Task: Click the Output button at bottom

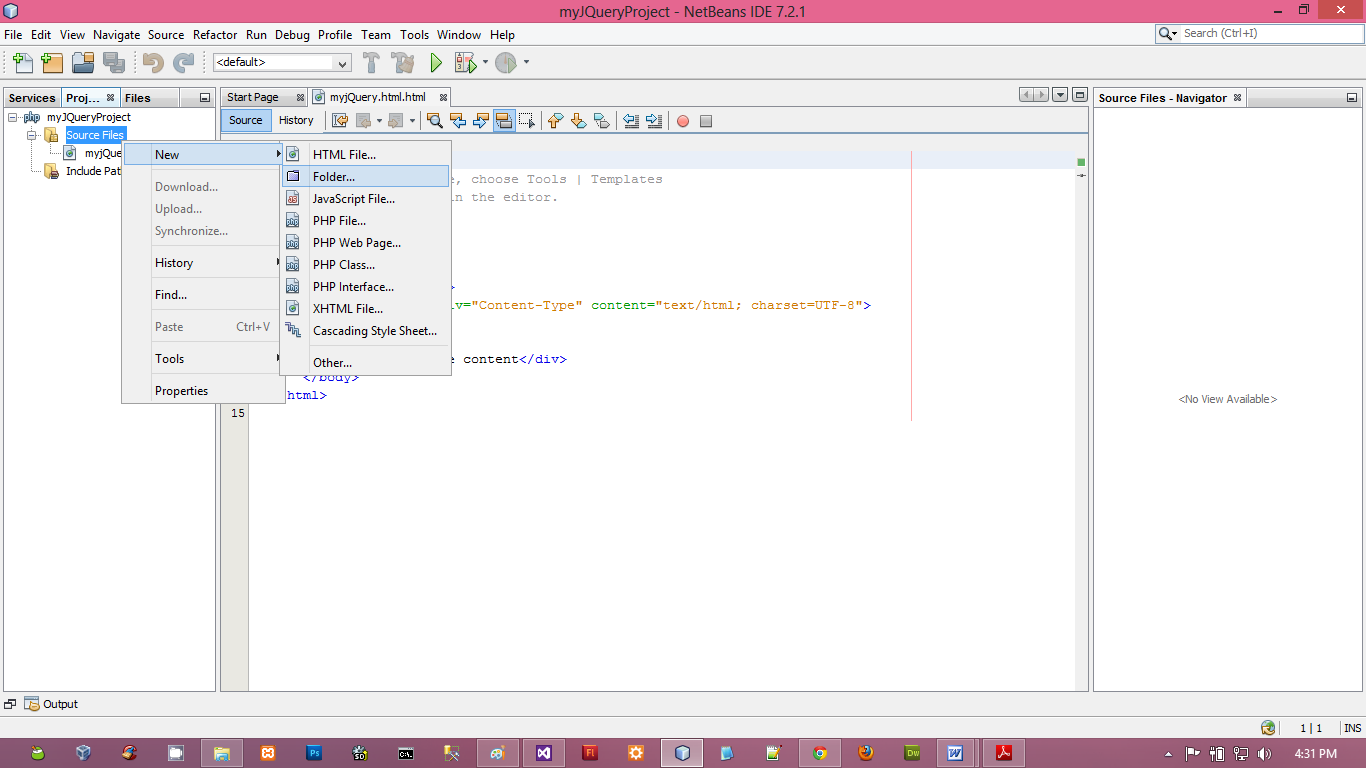Action: pos(52,704)
